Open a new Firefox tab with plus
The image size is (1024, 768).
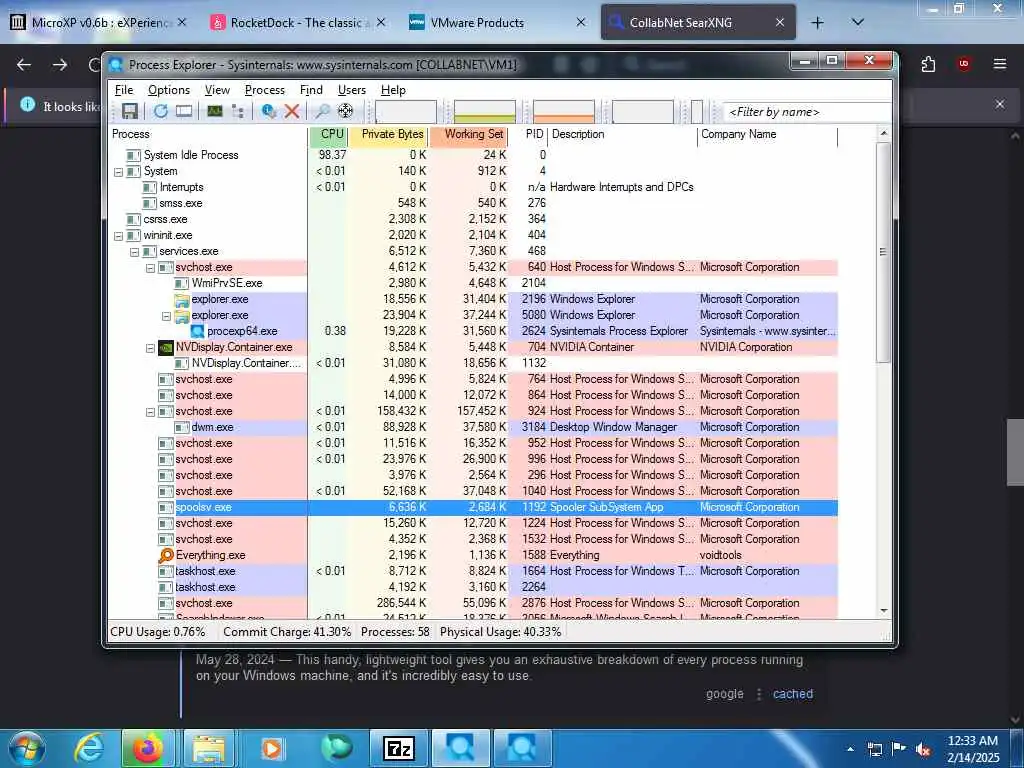pyautogui.click(x=817, y=23)
